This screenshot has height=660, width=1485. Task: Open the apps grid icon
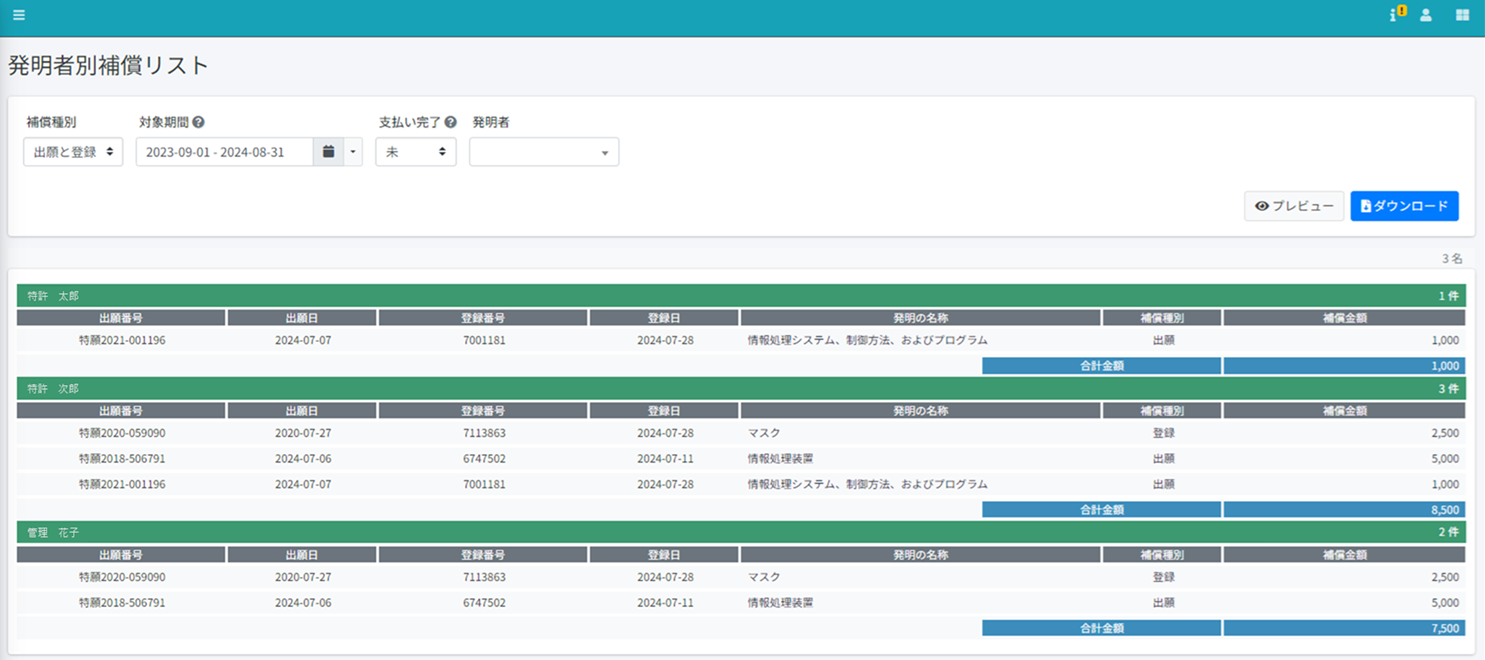click(1462, 15)
